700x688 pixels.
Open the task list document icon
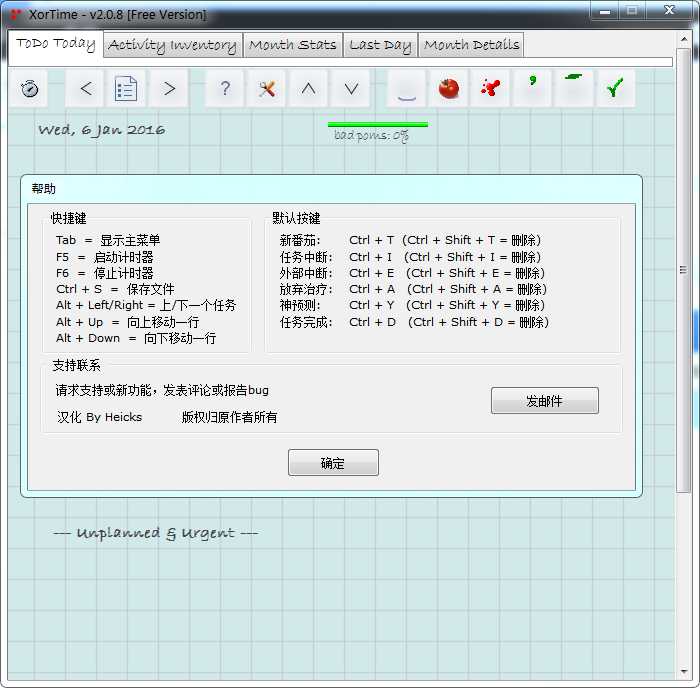click(126, 88)
